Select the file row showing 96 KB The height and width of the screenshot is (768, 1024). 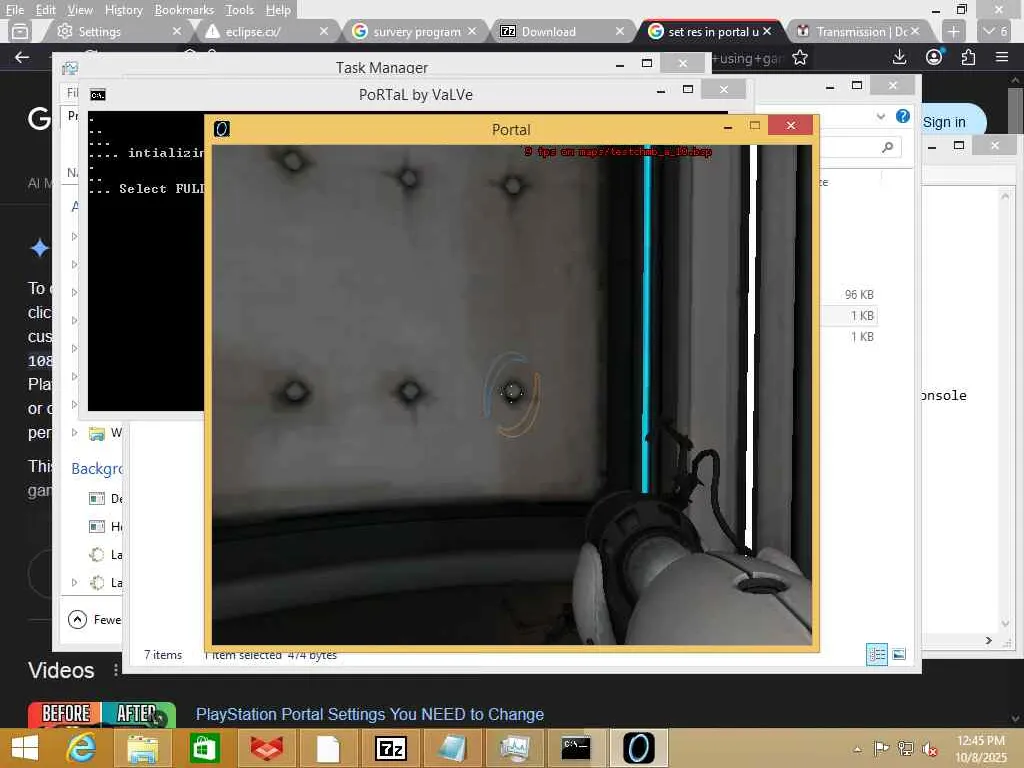848,295
